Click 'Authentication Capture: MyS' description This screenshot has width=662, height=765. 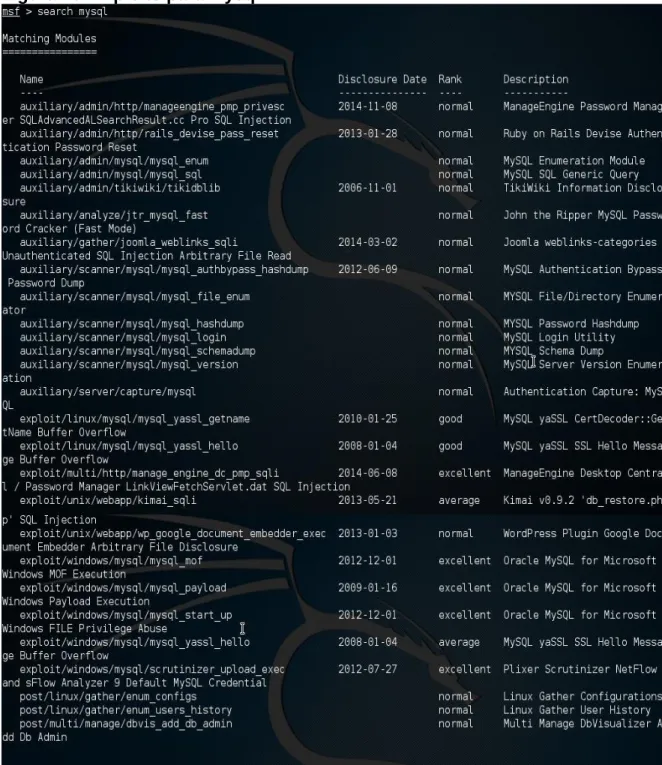582,392
